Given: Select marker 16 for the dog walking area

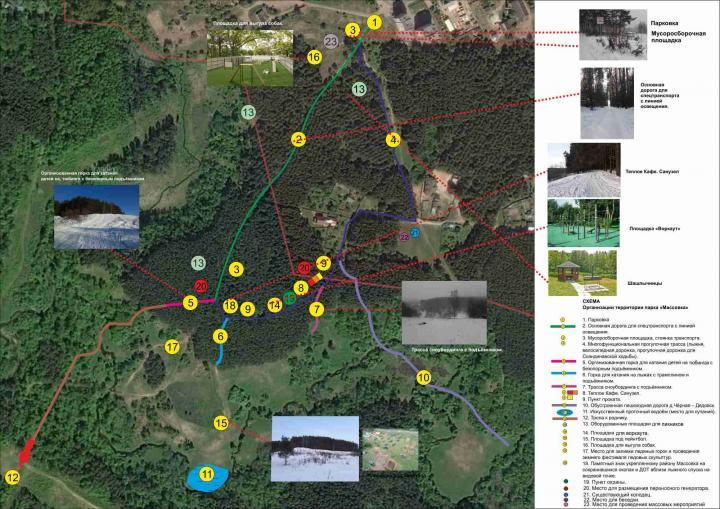Looking at the screenshot, I should click(x=314, y=58).
